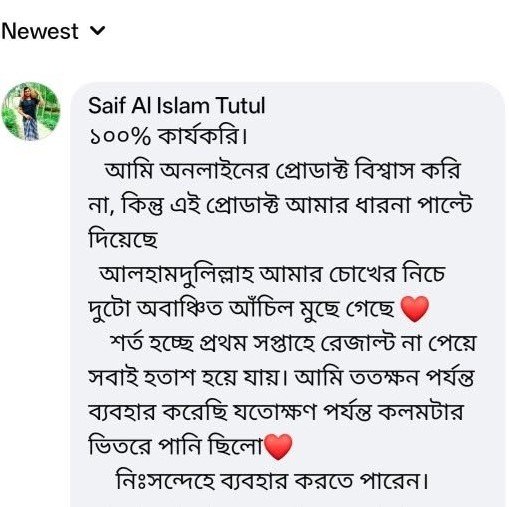Click the sentence সবাই হতাশ হয়ে যায়
This screenshot has height=507, width=509.
(x=187, y=378)
